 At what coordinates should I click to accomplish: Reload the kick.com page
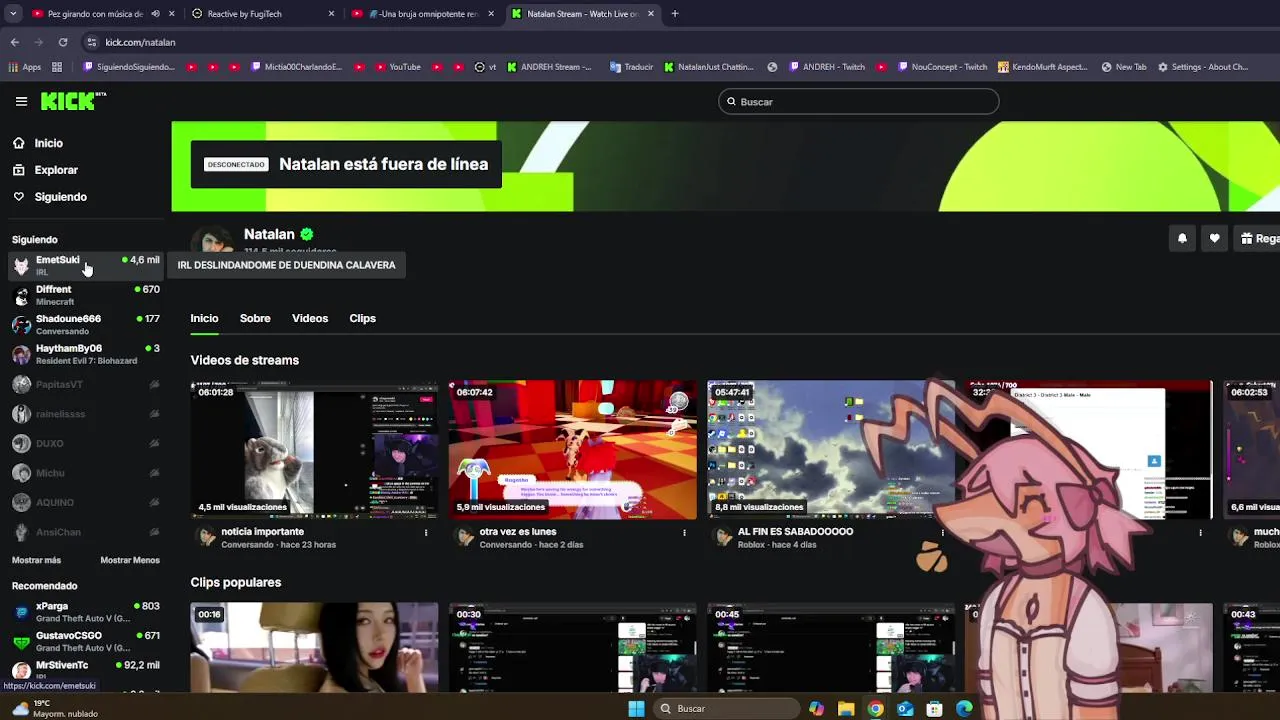click(63, 42)
